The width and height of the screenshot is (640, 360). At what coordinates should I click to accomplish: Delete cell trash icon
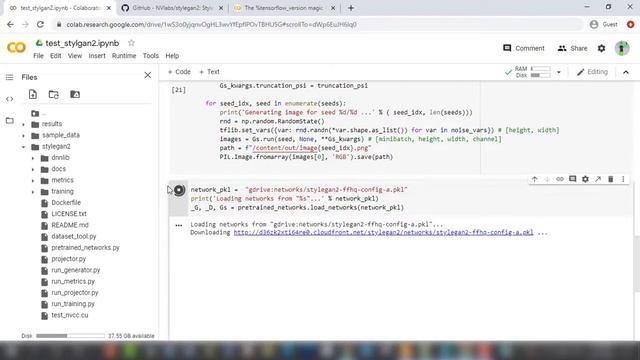coord(611,179)
